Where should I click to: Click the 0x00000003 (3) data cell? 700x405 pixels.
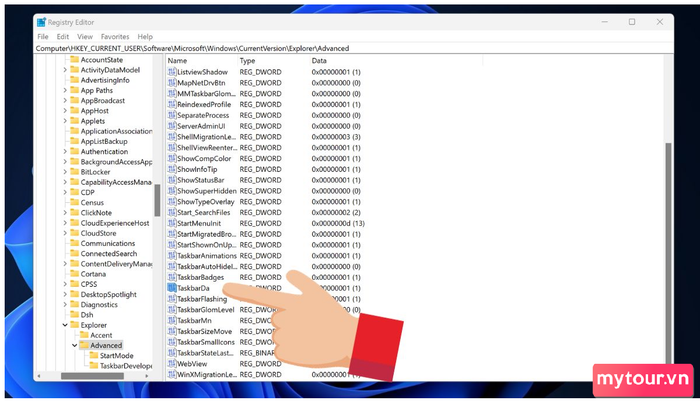(x=336, y=137)
